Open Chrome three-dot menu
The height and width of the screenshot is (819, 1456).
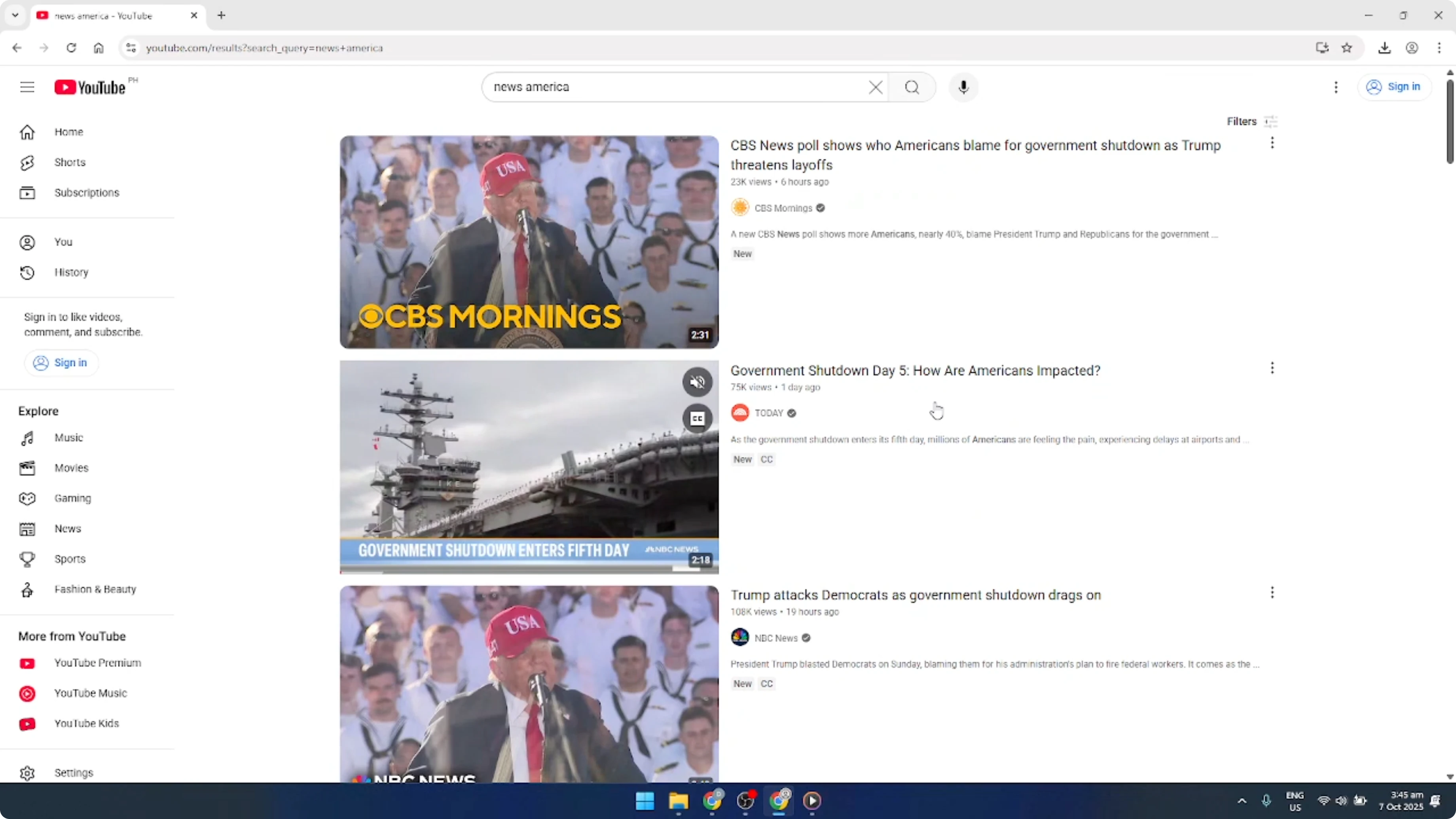[1439, 48]
